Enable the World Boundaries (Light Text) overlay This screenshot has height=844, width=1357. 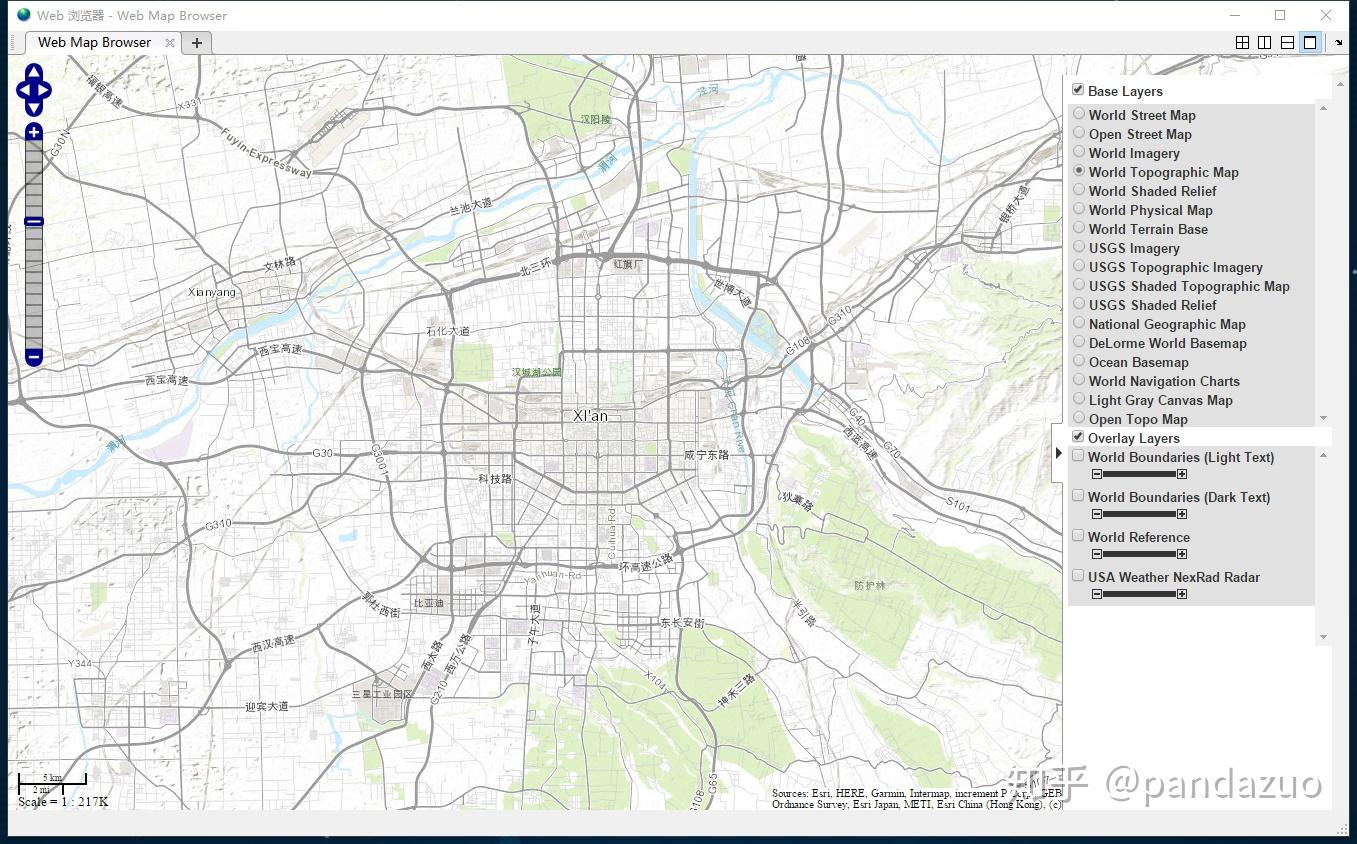[x=1078, y=454]
